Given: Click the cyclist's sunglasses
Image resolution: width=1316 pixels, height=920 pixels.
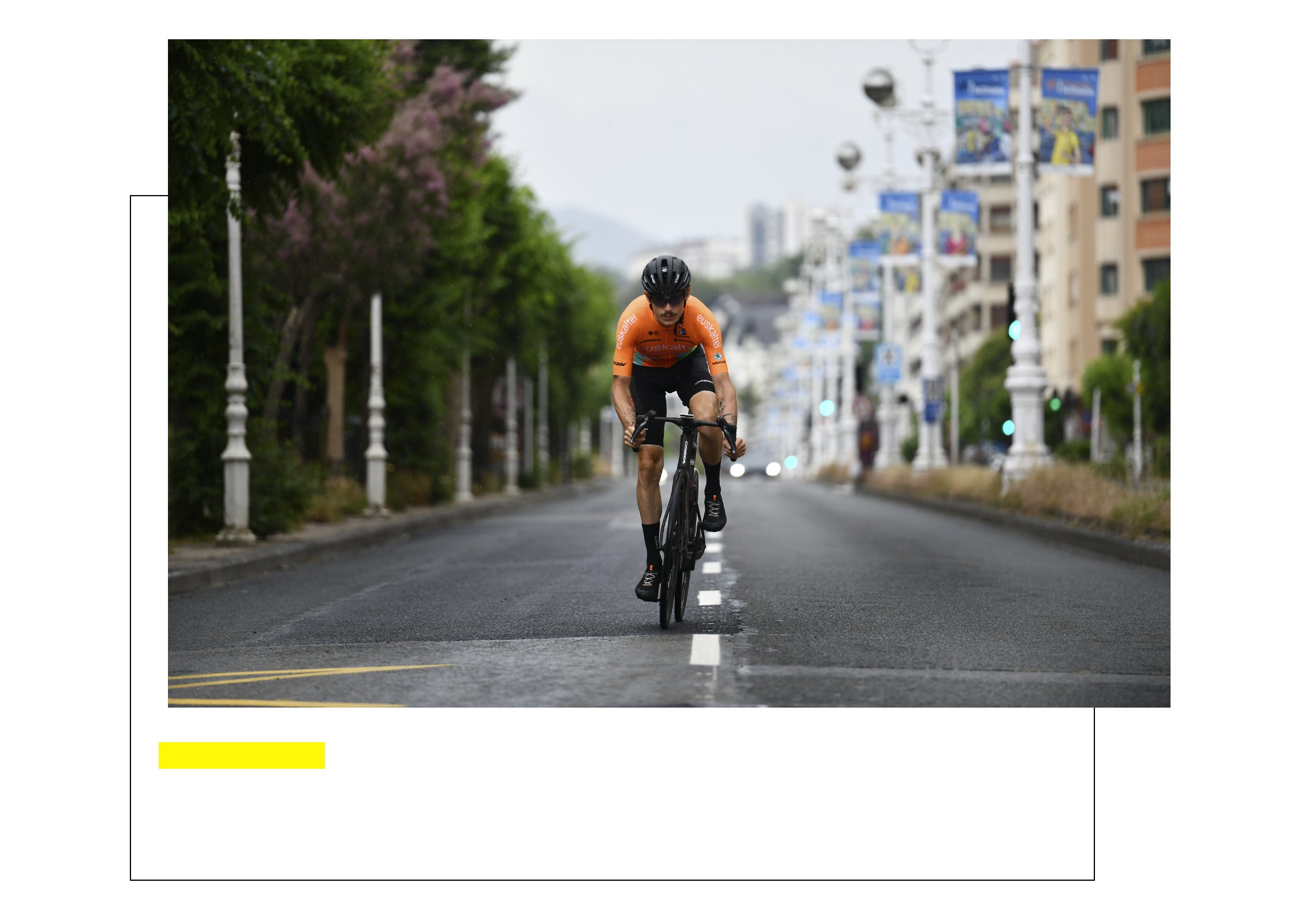Looking at the screenshot, I should point(667,301).
